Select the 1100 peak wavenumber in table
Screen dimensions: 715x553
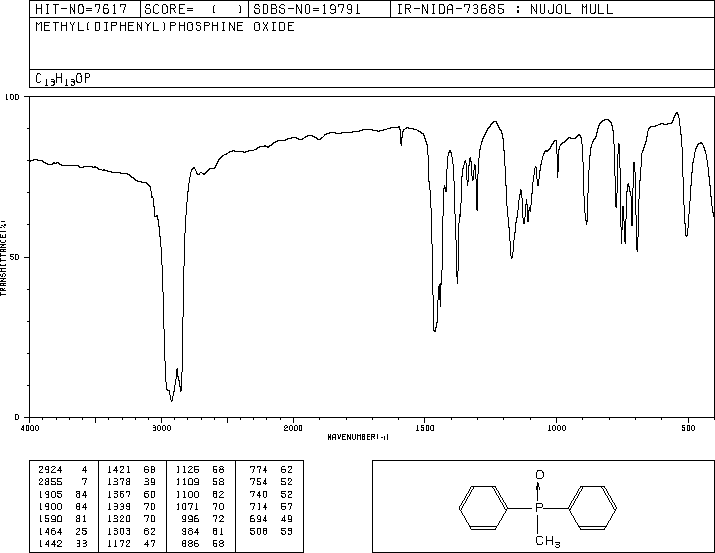pos(187,494)
